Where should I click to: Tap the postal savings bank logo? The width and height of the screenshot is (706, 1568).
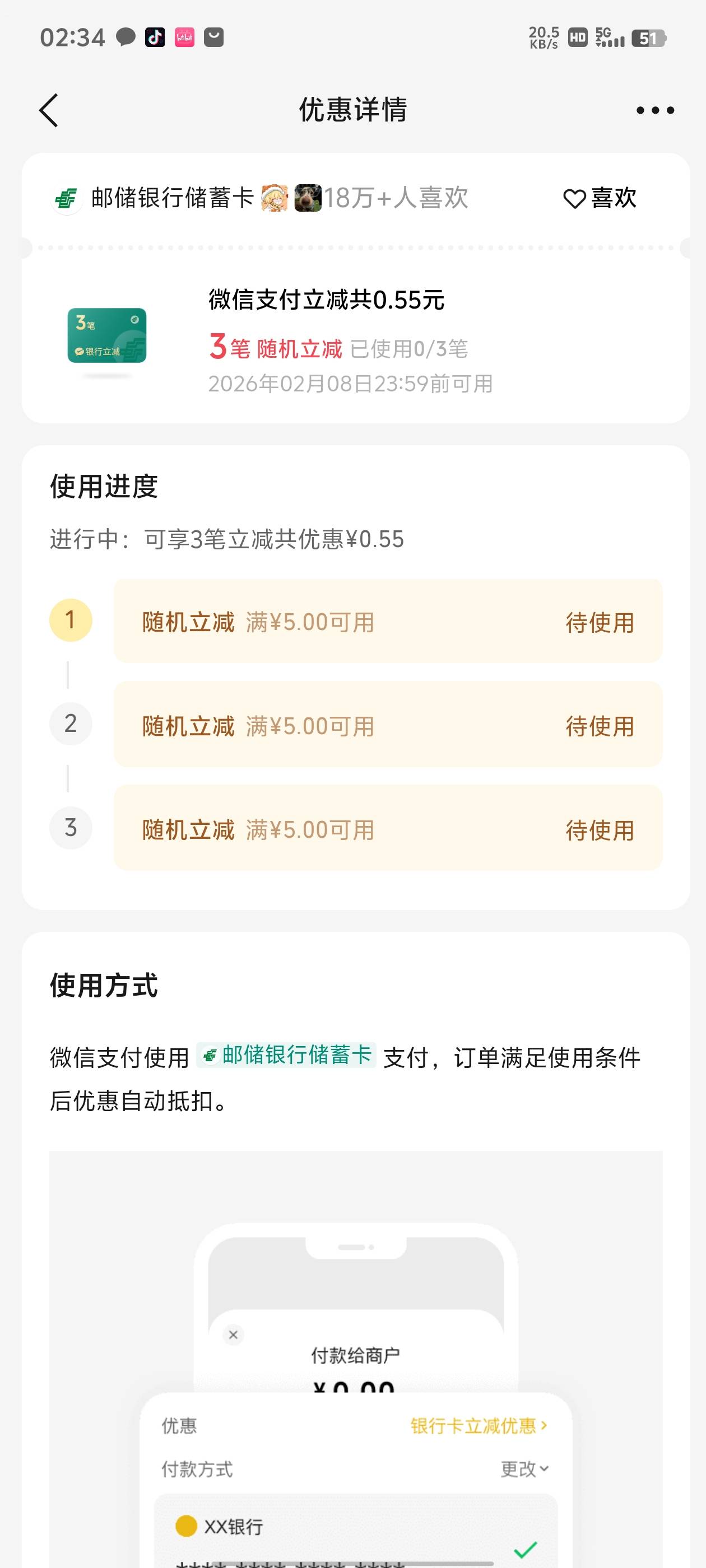point(66,198)
